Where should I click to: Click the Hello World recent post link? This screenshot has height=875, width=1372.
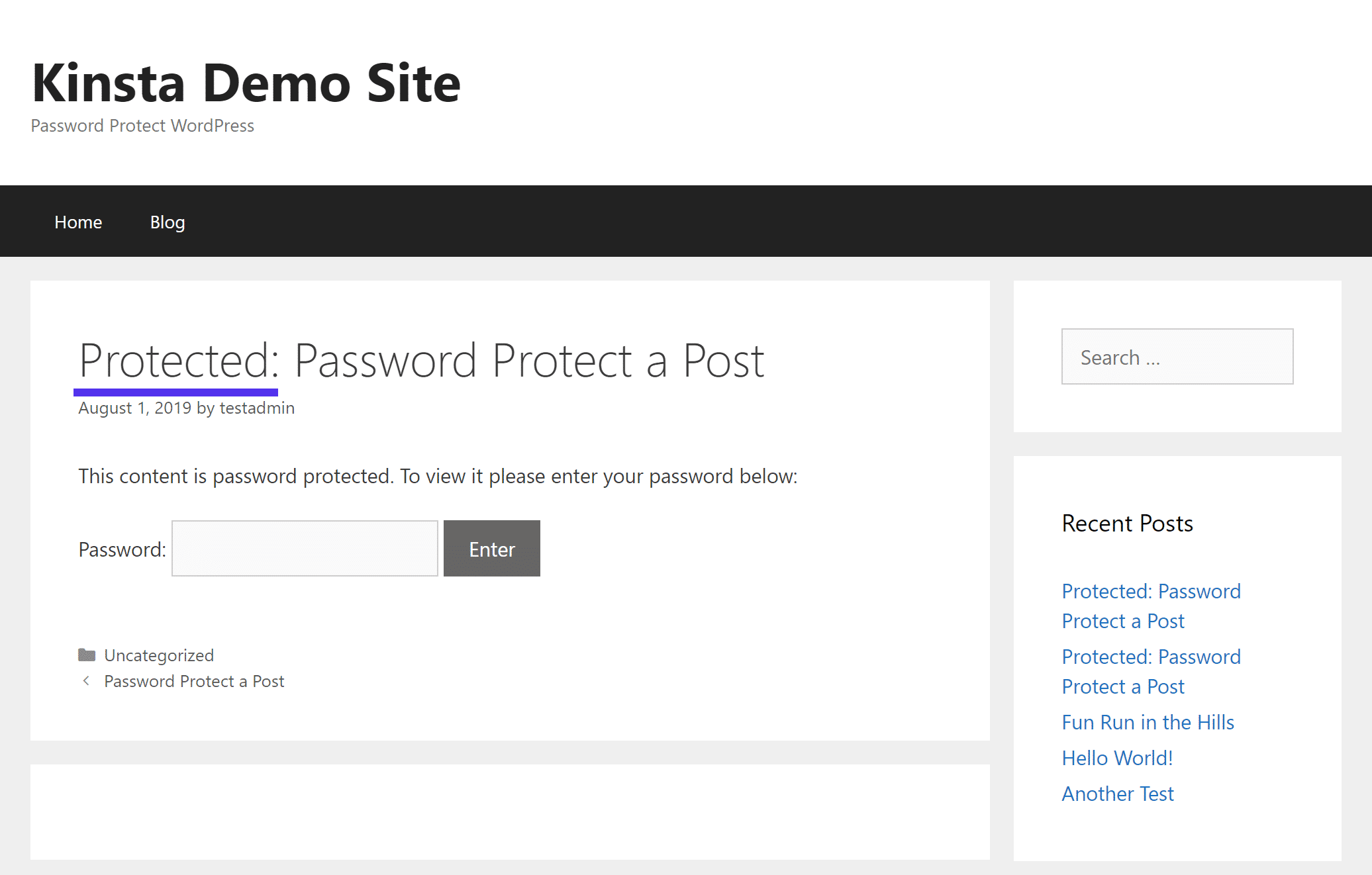click(1116, 757)
